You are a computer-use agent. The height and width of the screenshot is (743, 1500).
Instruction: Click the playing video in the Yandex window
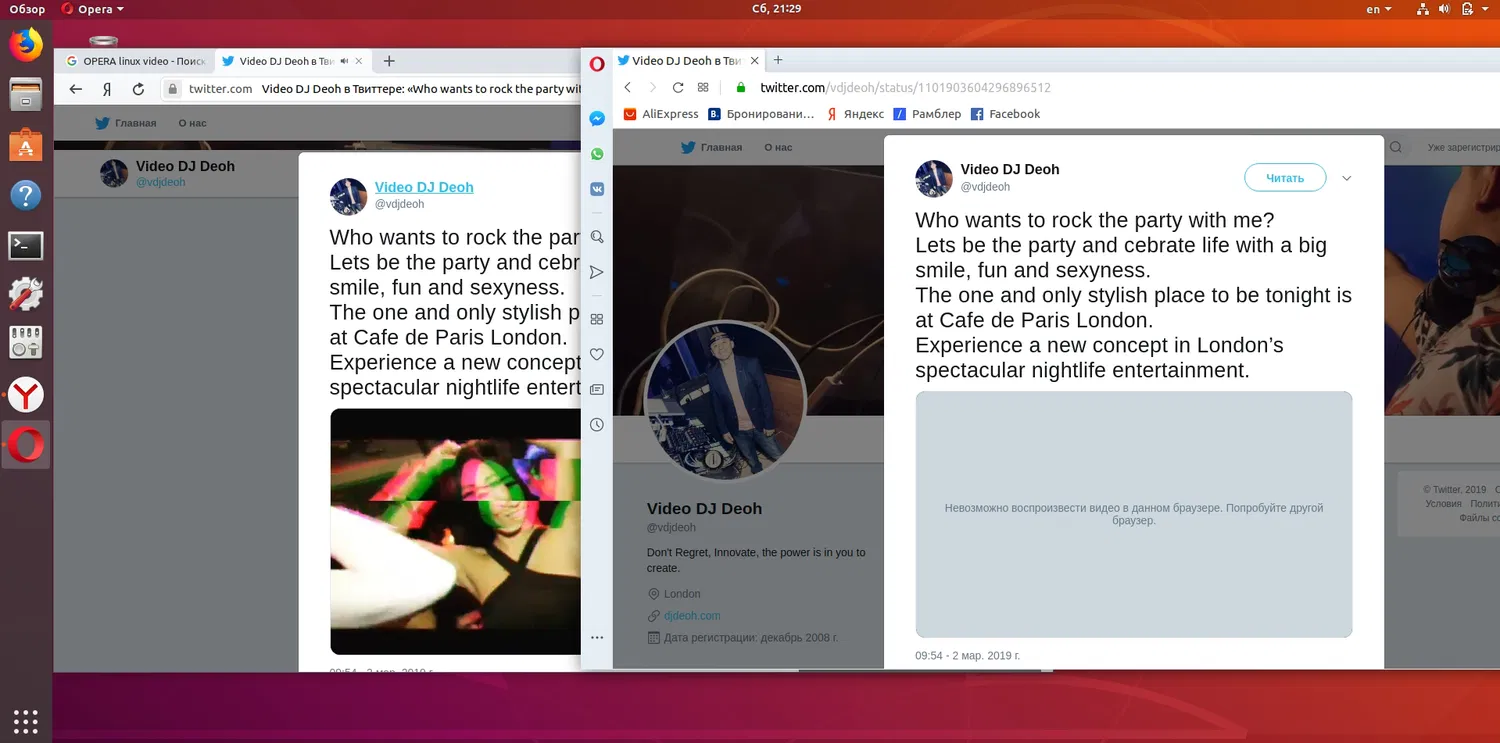pos(456,531)
